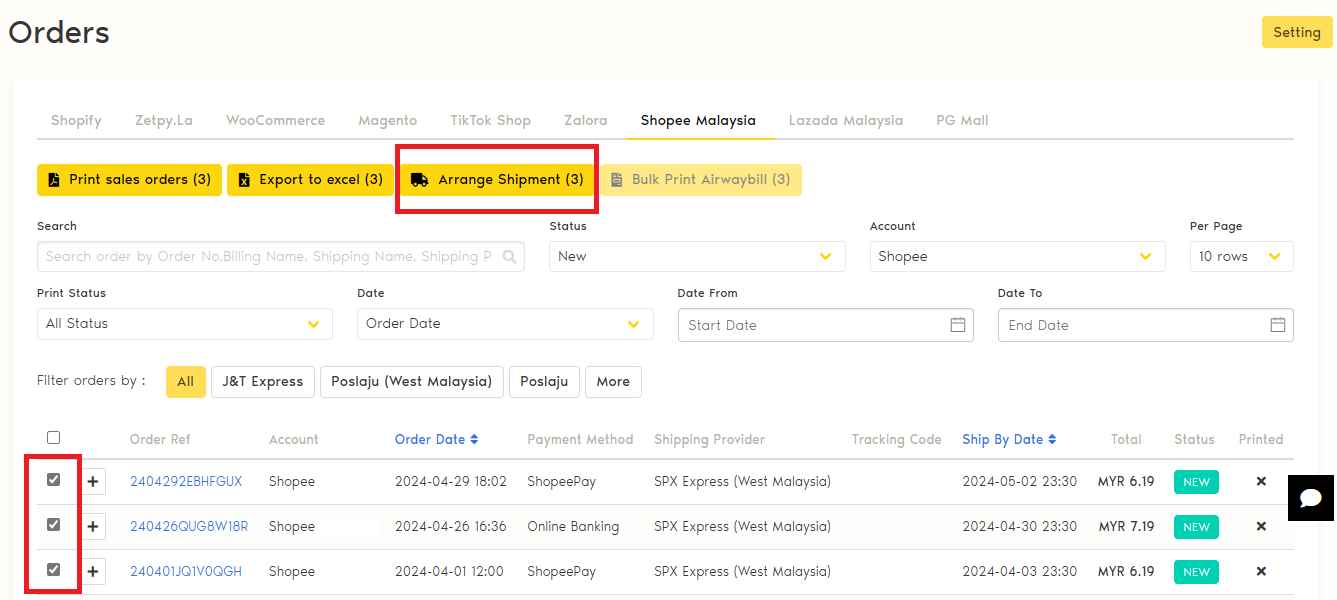Open the Date From calendar icon

pyautogui.click(x=957, y=325)
